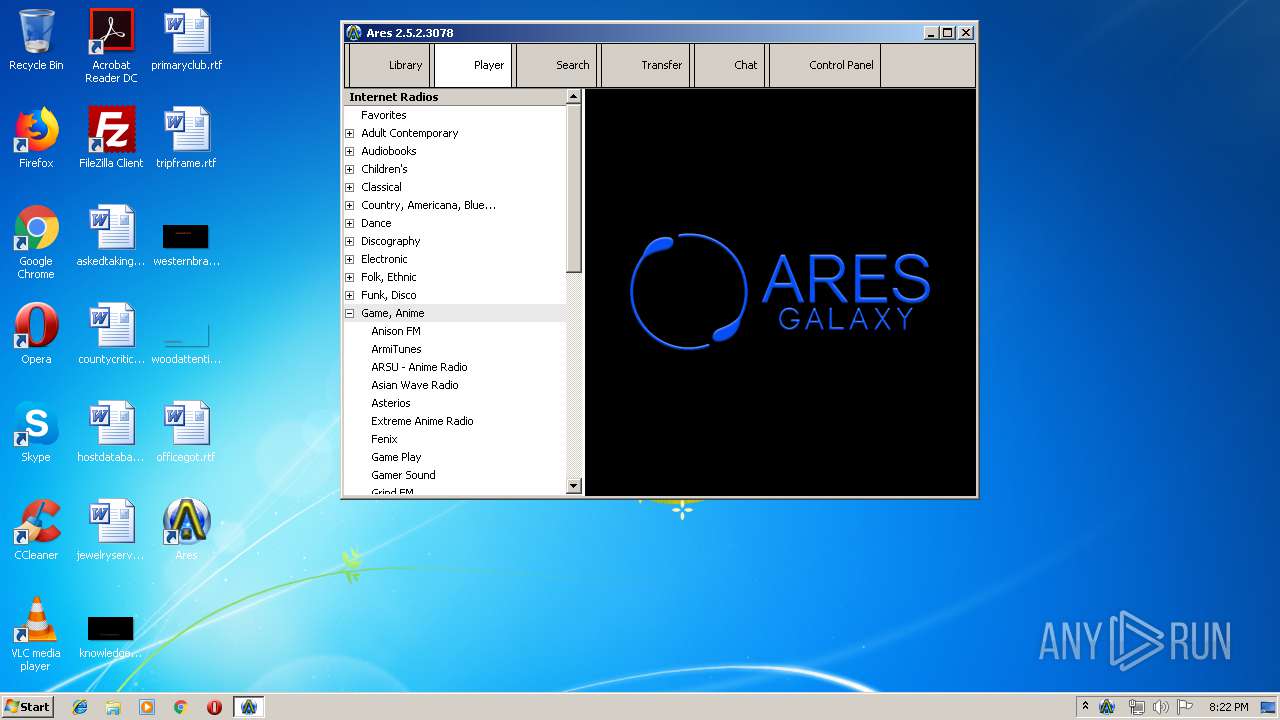Launch Opera browser desktop shortcut

pyautogui.click(x=36, y=334)
